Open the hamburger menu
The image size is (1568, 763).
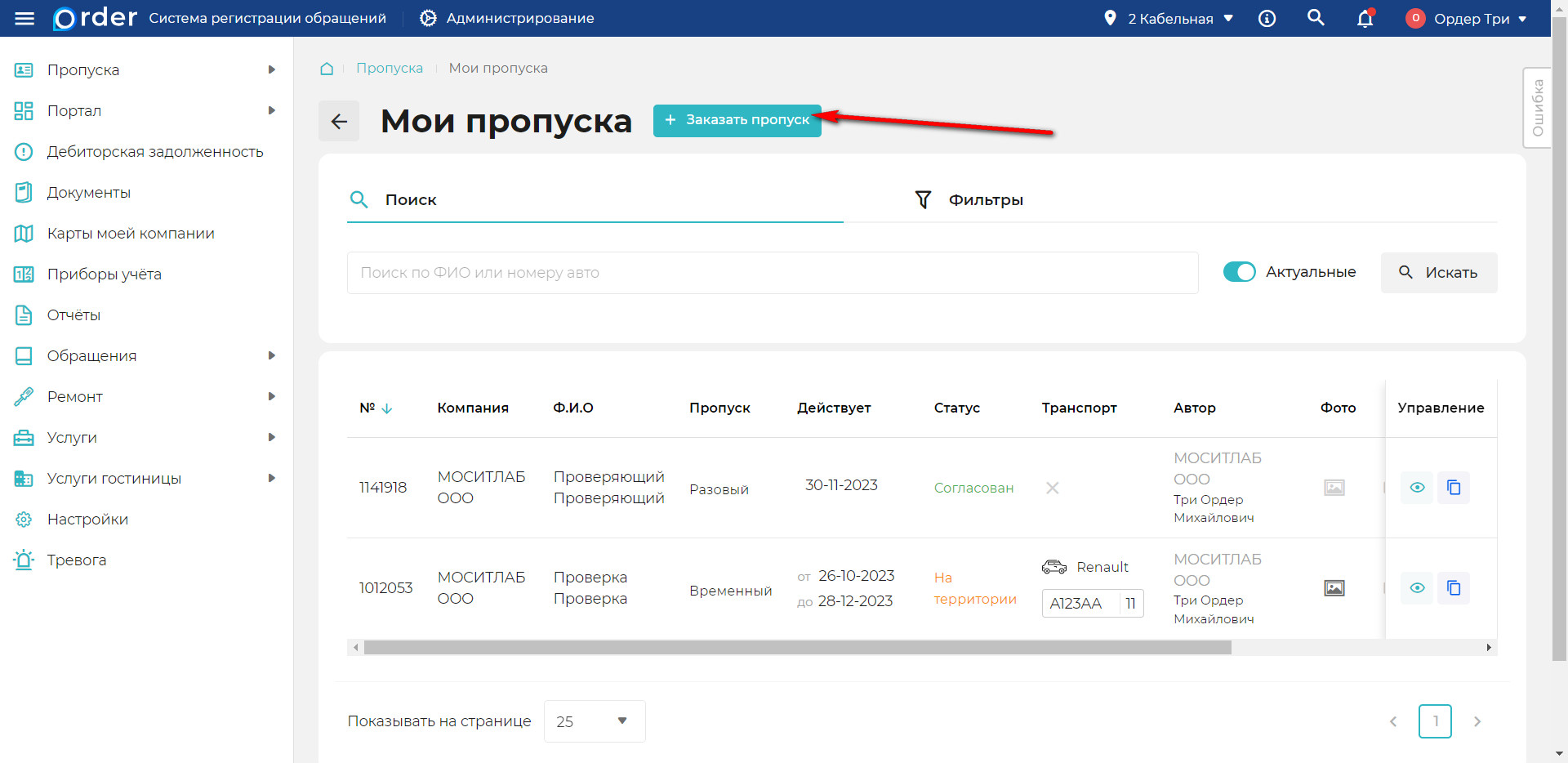click(24, 18)
